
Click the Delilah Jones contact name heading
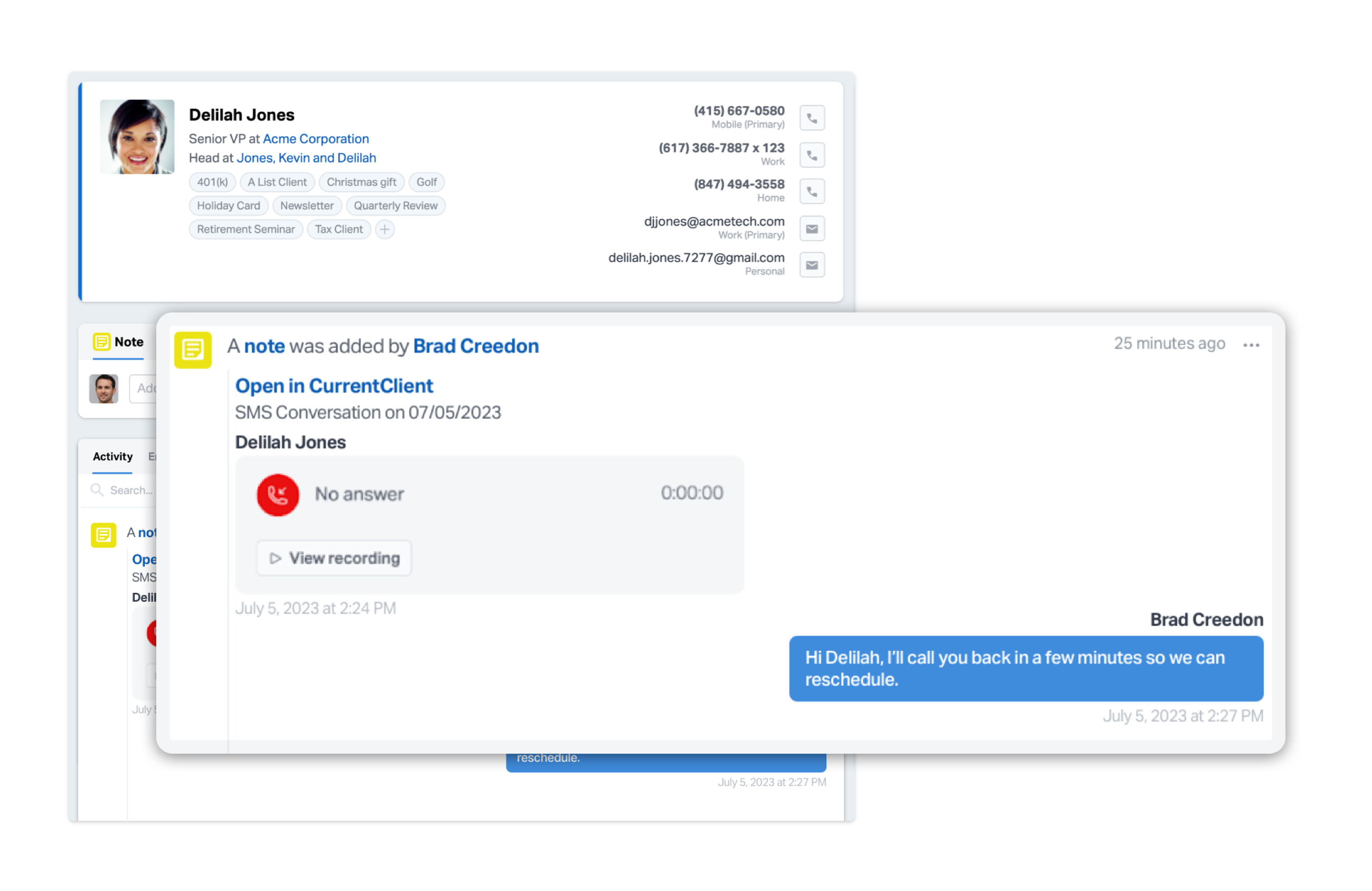coord(241,115)
